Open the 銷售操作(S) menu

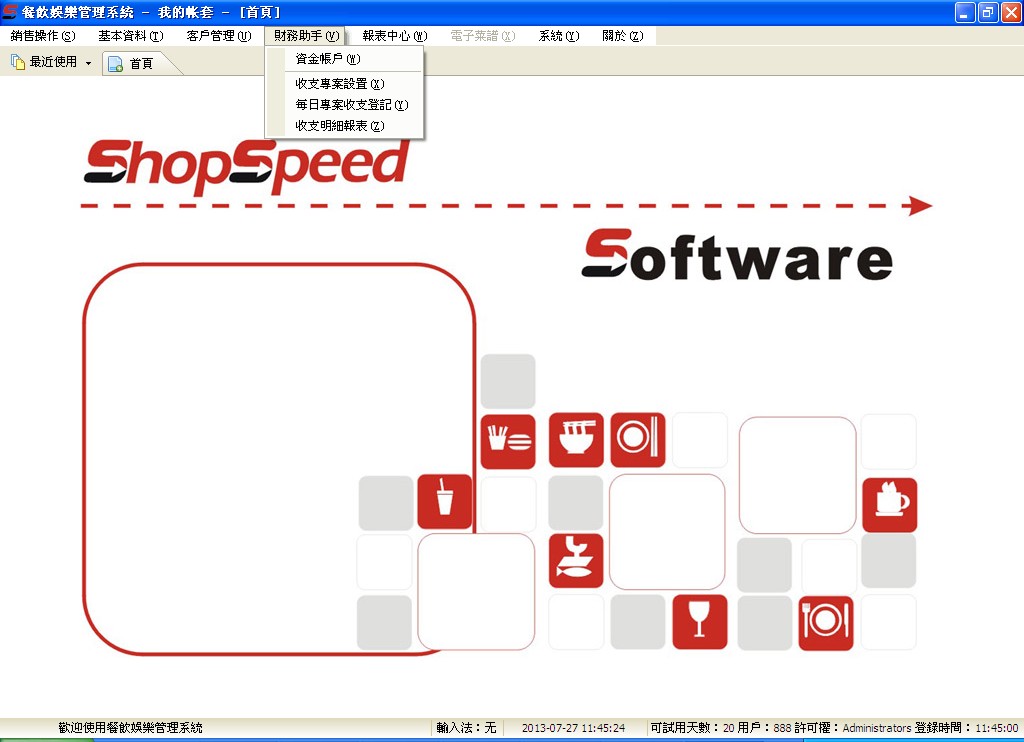43,36
